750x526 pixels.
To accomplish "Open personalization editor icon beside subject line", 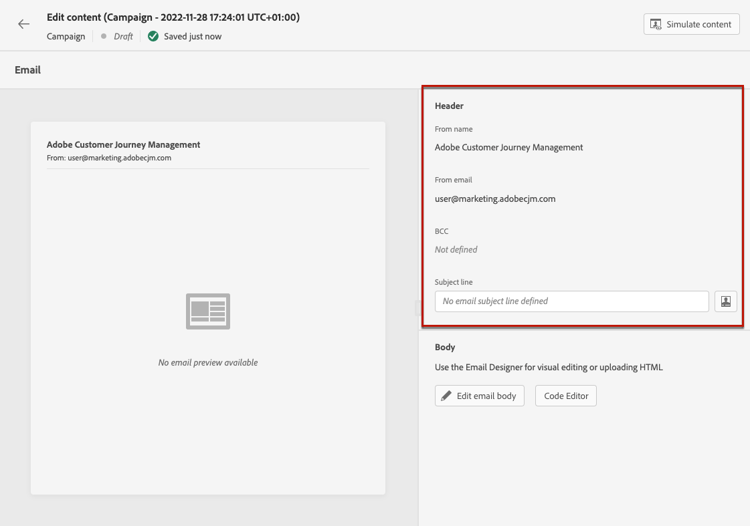I will tap(726, 301).
